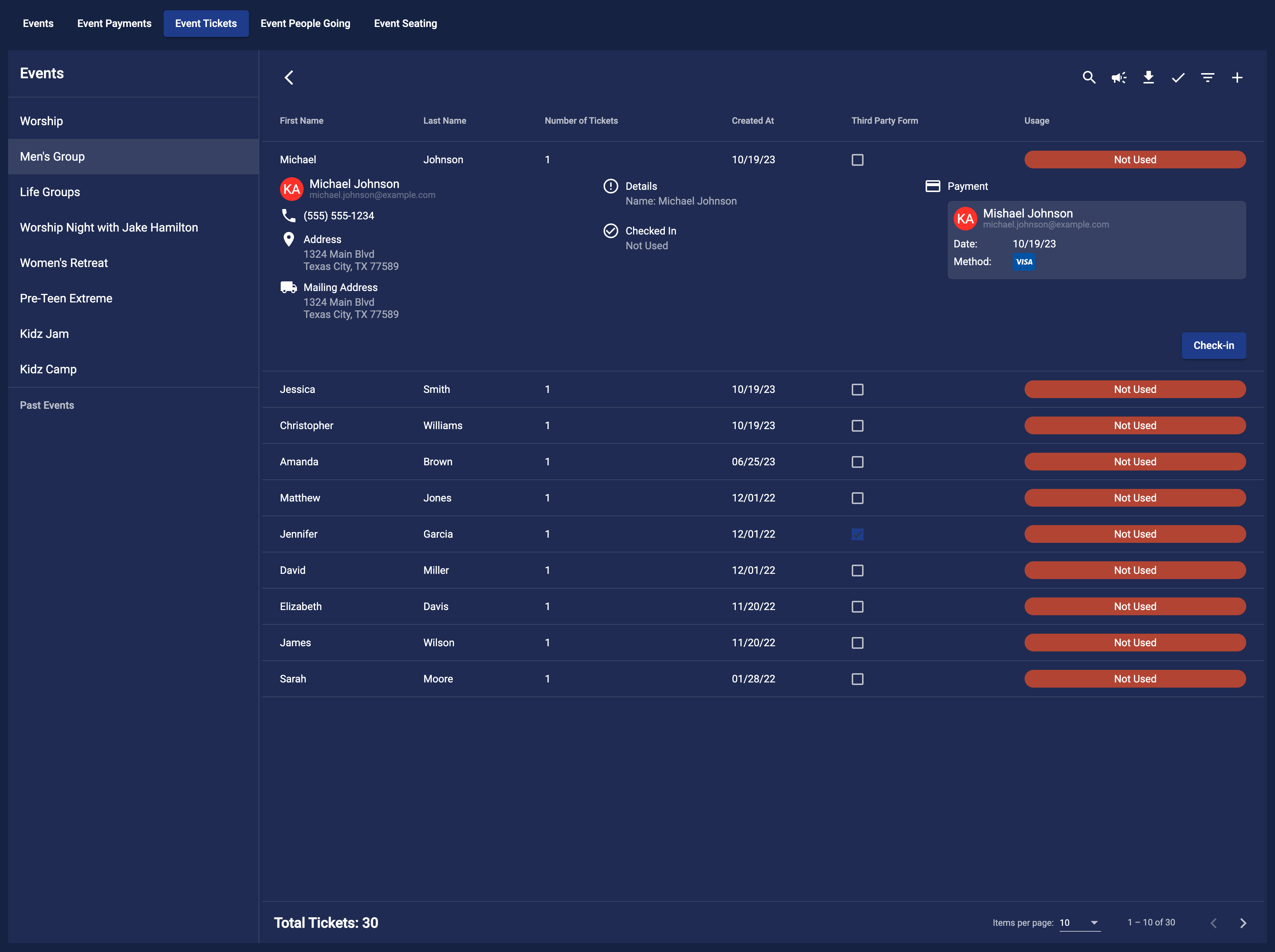This screenshot has width=1275, height=952.
Task: Expand the Christopher Williams row
Action: [x=763, y=426]
